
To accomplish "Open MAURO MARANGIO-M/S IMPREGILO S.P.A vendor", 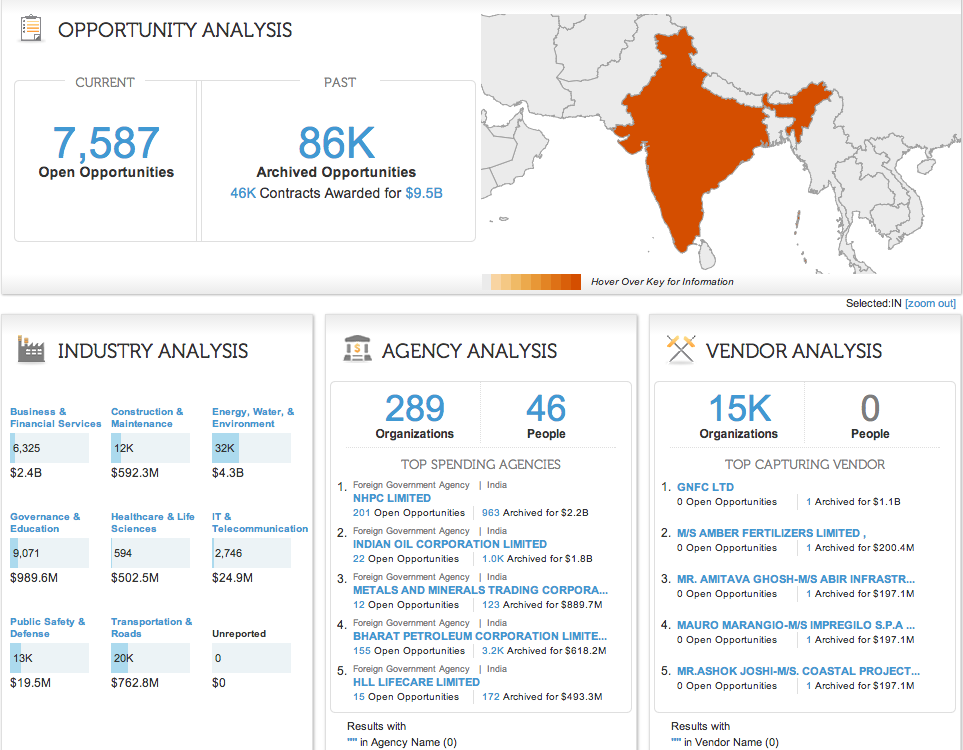I will [796, 625].
